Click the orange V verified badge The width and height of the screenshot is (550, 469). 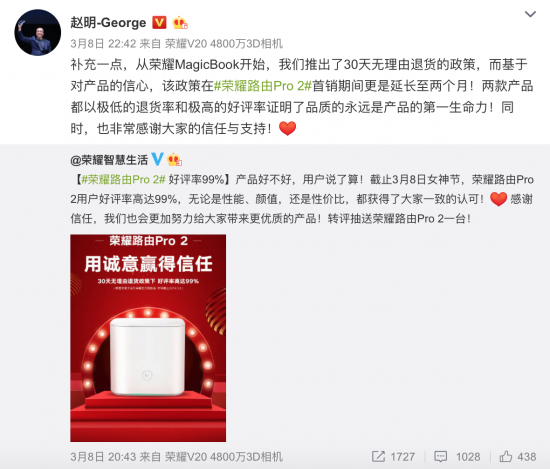click(159, 22)
